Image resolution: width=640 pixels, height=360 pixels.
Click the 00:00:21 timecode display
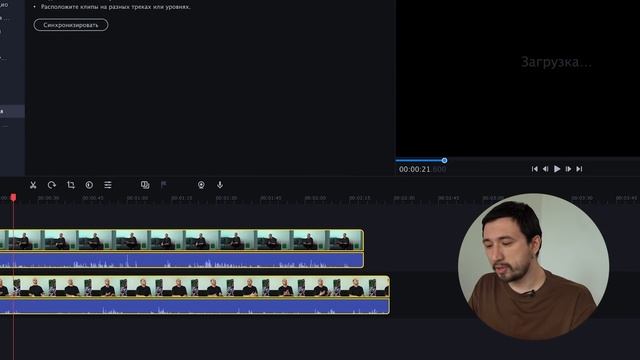422,169
